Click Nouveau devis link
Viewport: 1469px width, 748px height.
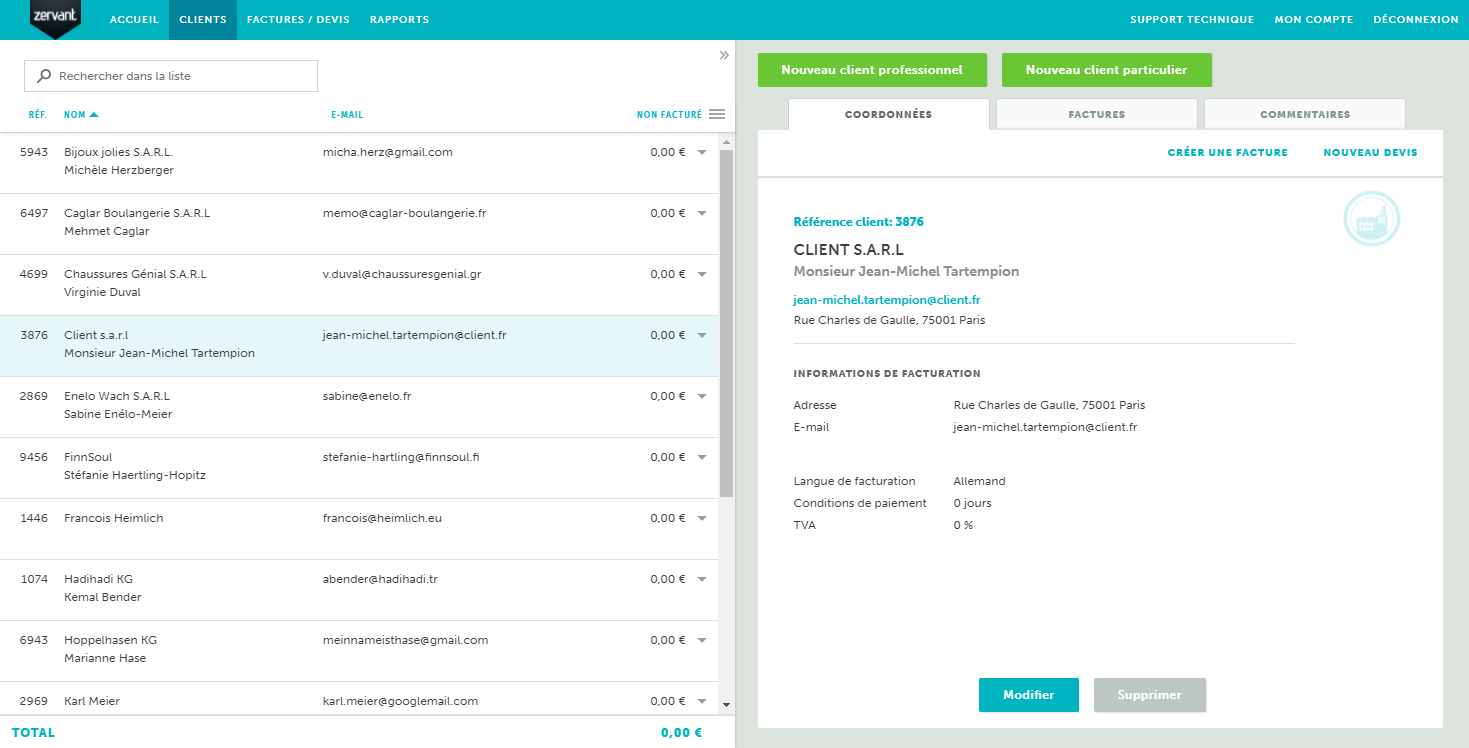click(1370, 153)
